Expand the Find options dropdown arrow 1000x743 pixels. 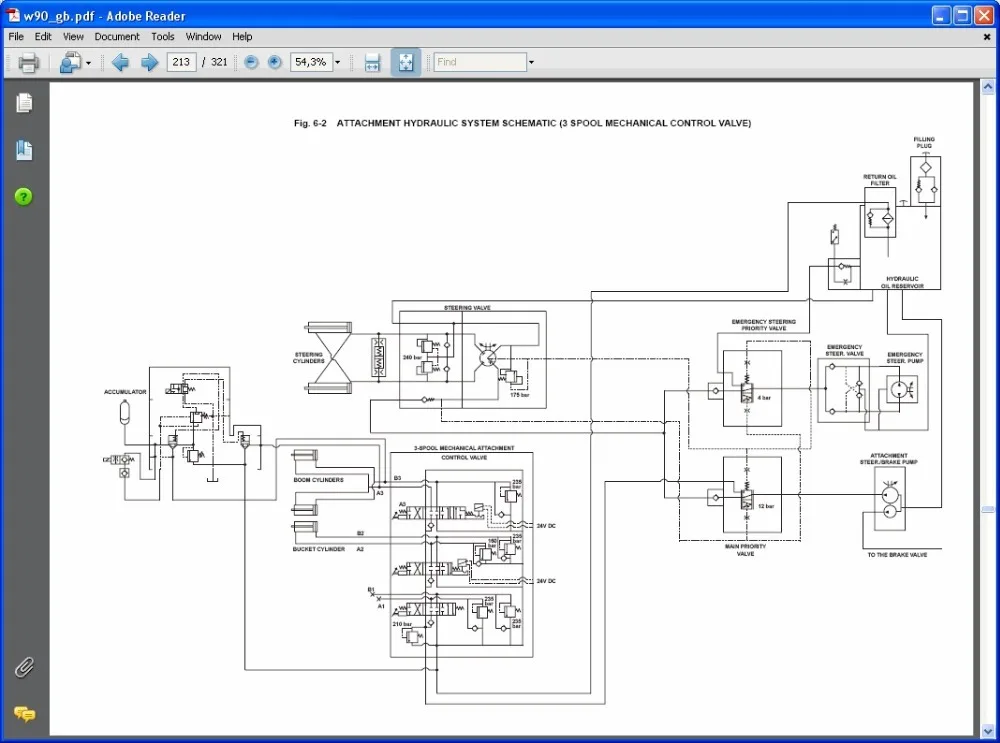[x=531, y=62]
